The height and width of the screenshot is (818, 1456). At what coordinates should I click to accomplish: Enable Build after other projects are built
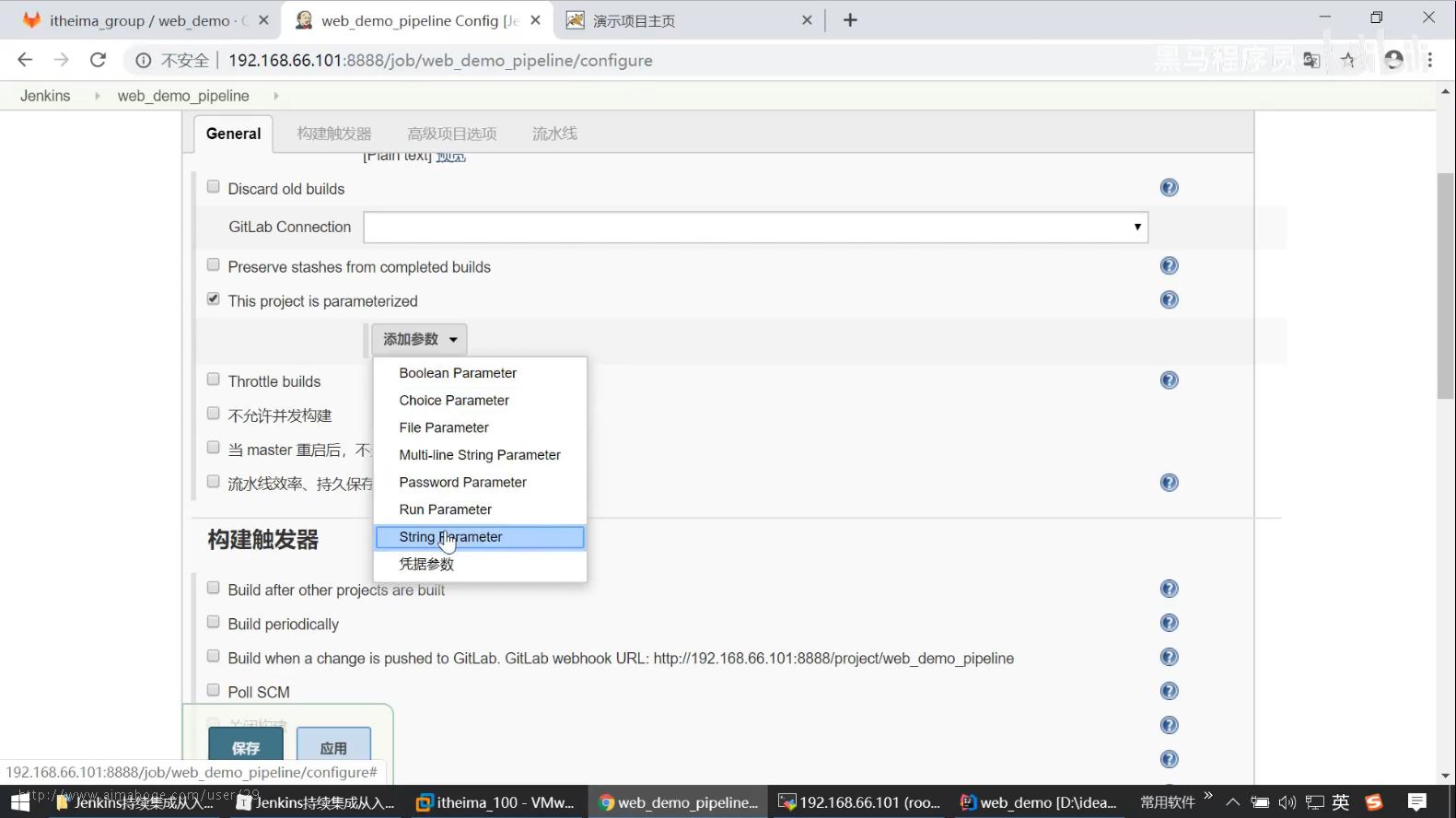pyautogui.click(x=214, y=588)
